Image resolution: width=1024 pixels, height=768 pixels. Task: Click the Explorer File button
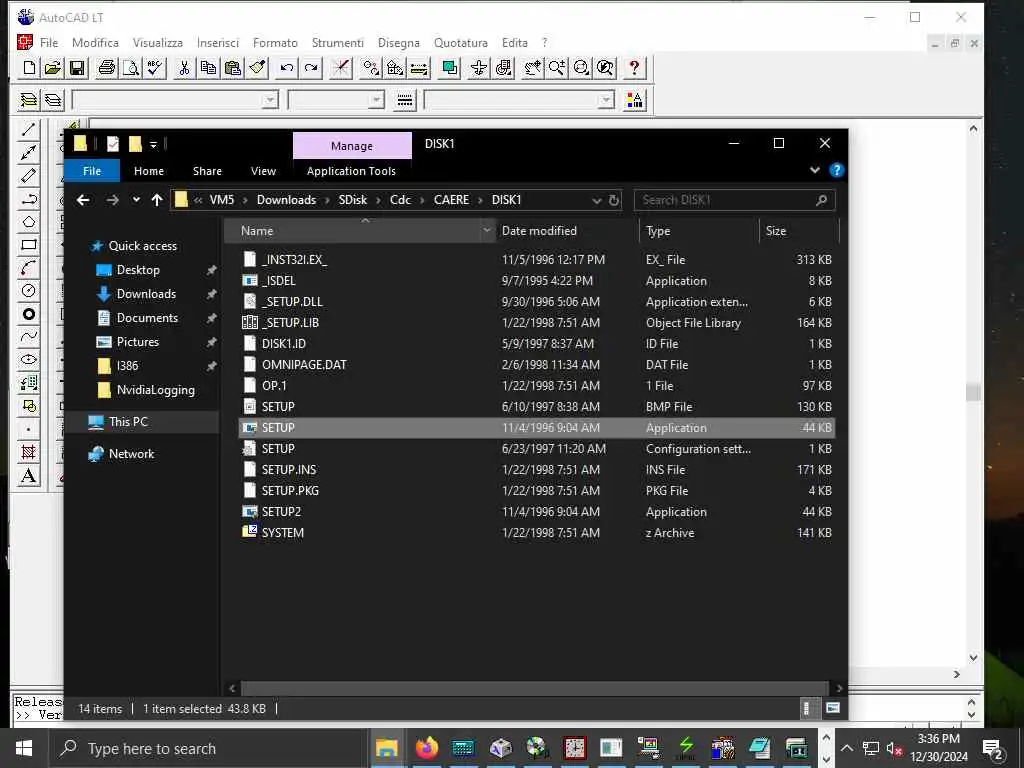click(92, 171)
